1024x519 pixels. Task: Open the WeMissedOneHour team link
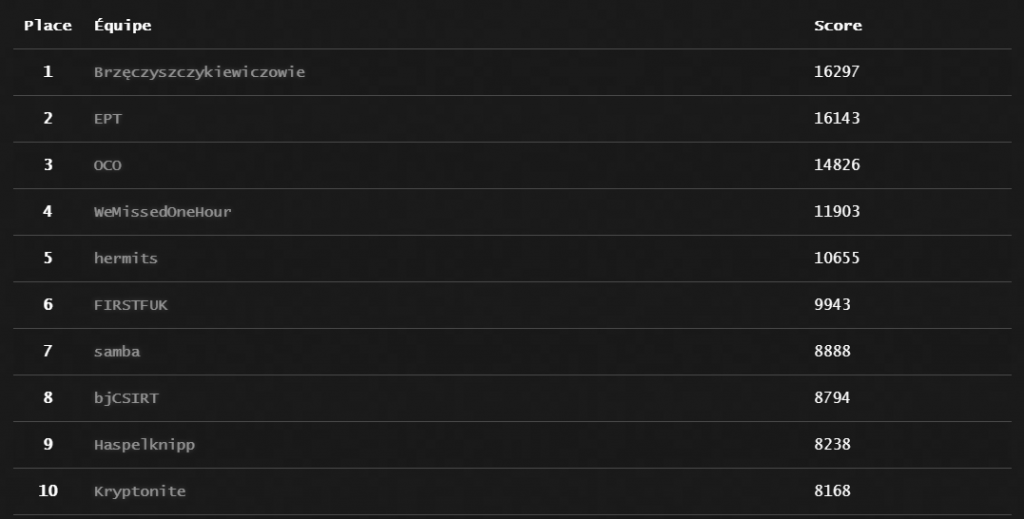coord(162,212)
